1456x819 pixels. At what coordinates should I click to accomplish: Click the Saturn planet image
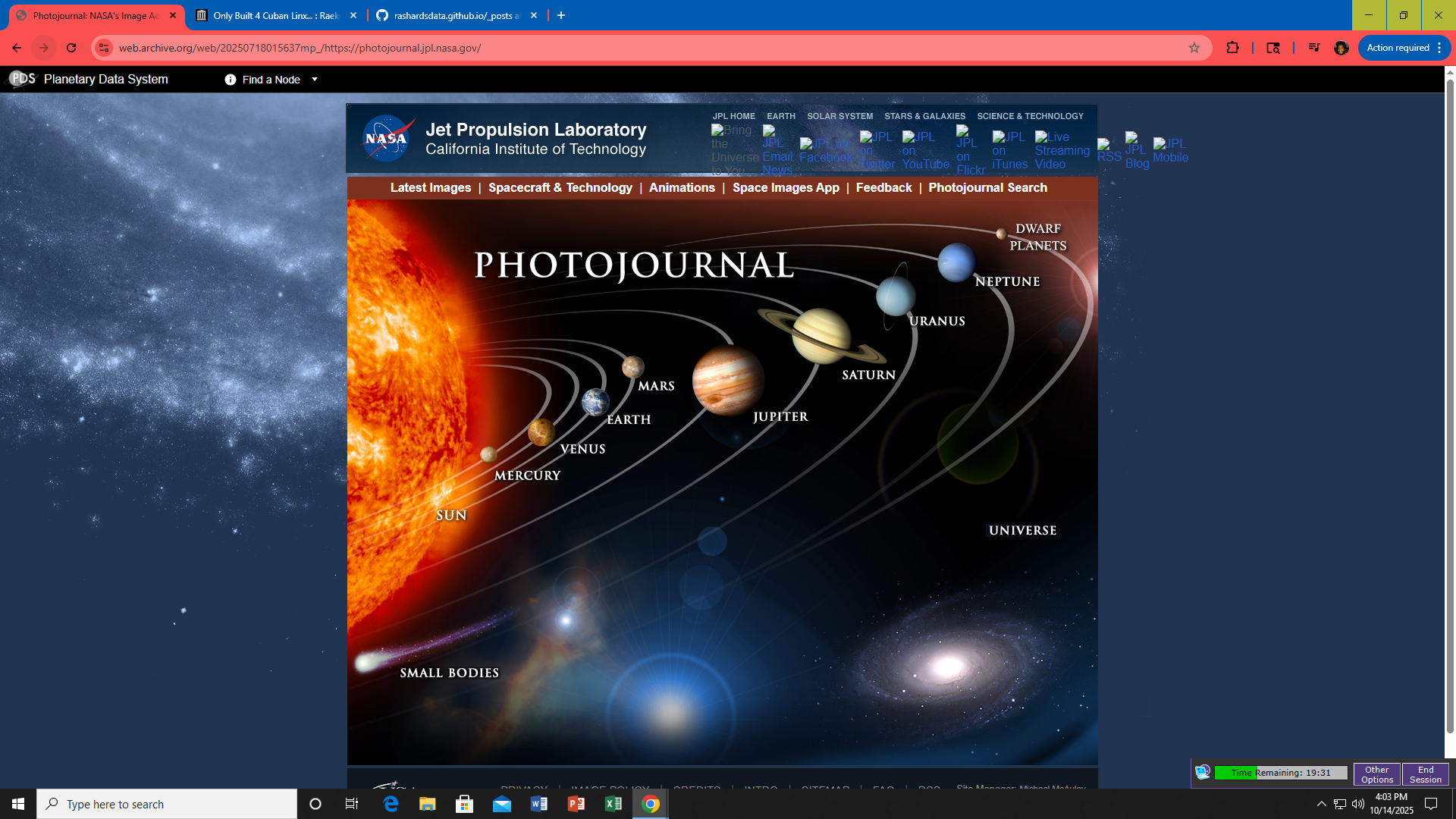[821, 336]
